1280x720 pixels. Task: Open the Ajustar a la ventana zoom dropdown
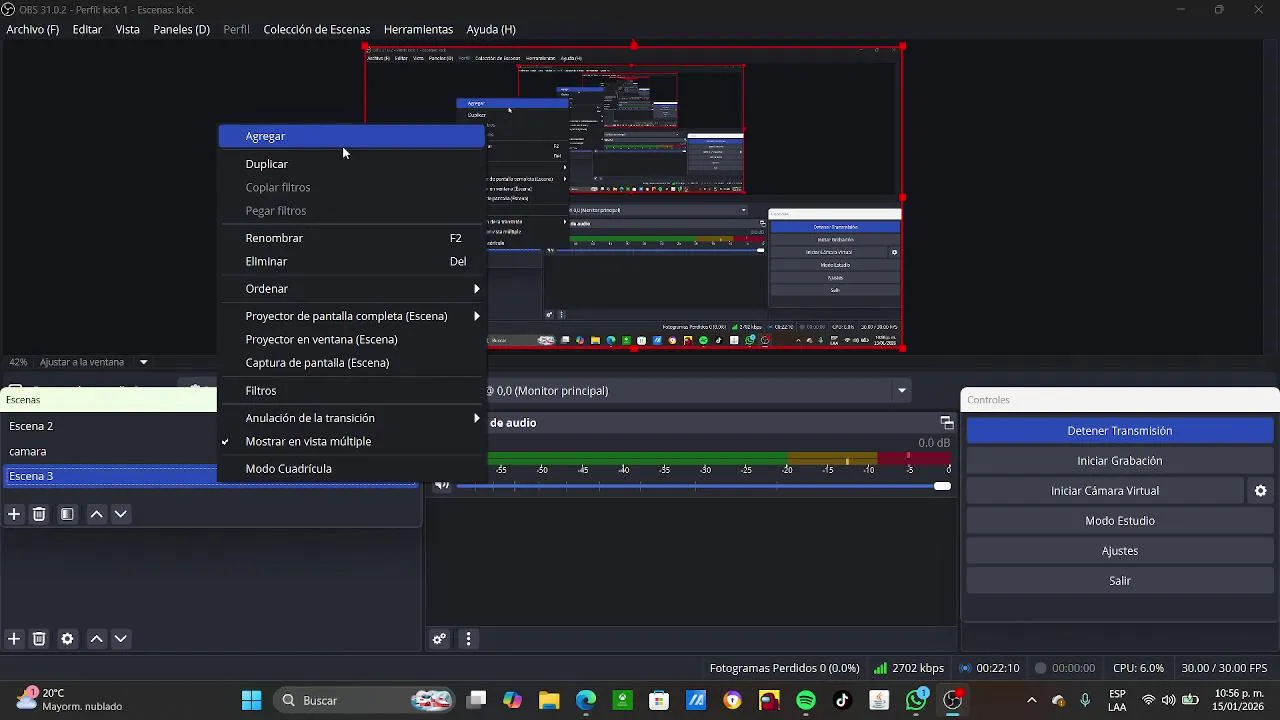click(x=143, y=362)
